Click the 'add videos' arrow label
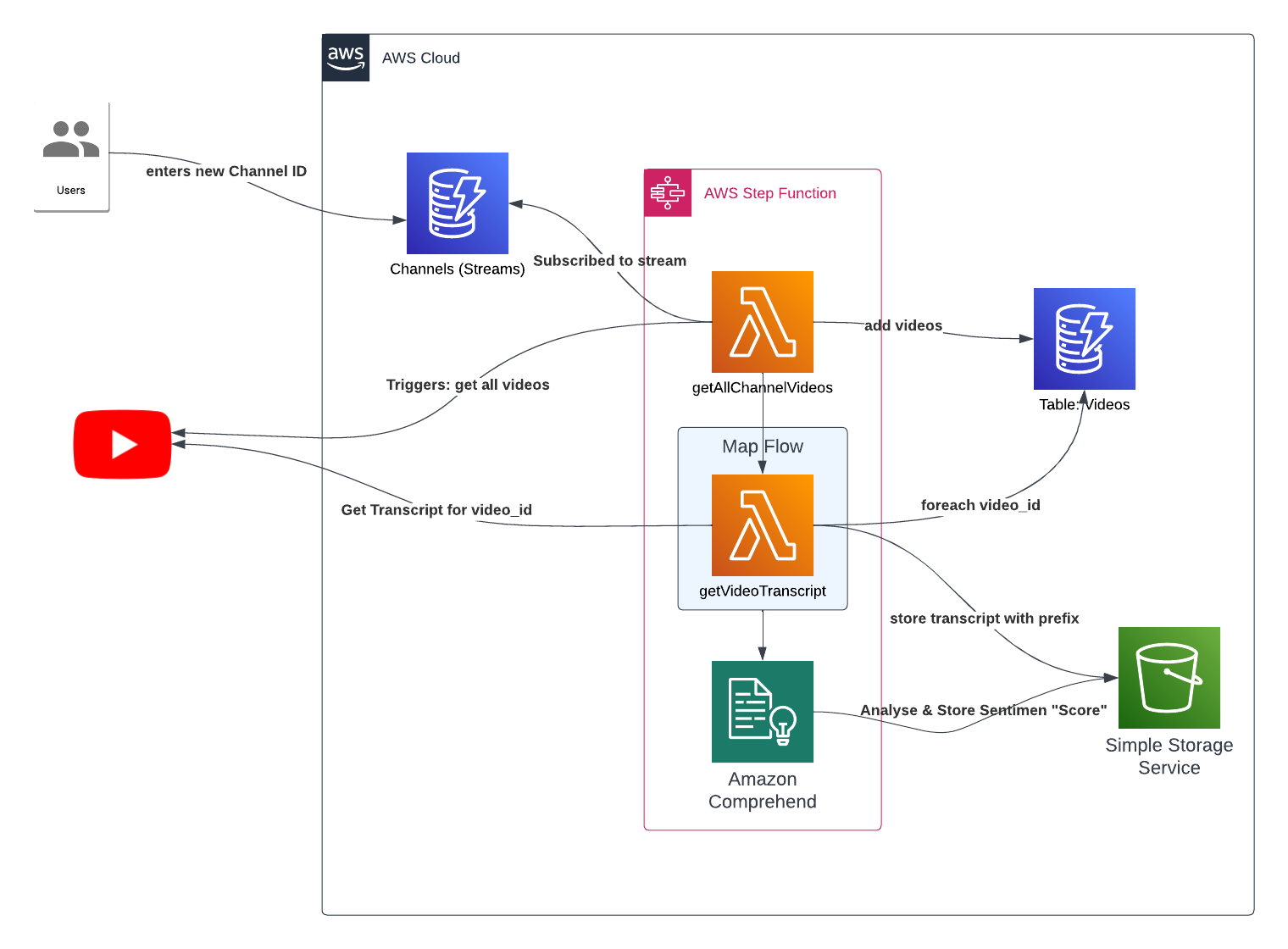1288x949 pixels. (903, 325)
